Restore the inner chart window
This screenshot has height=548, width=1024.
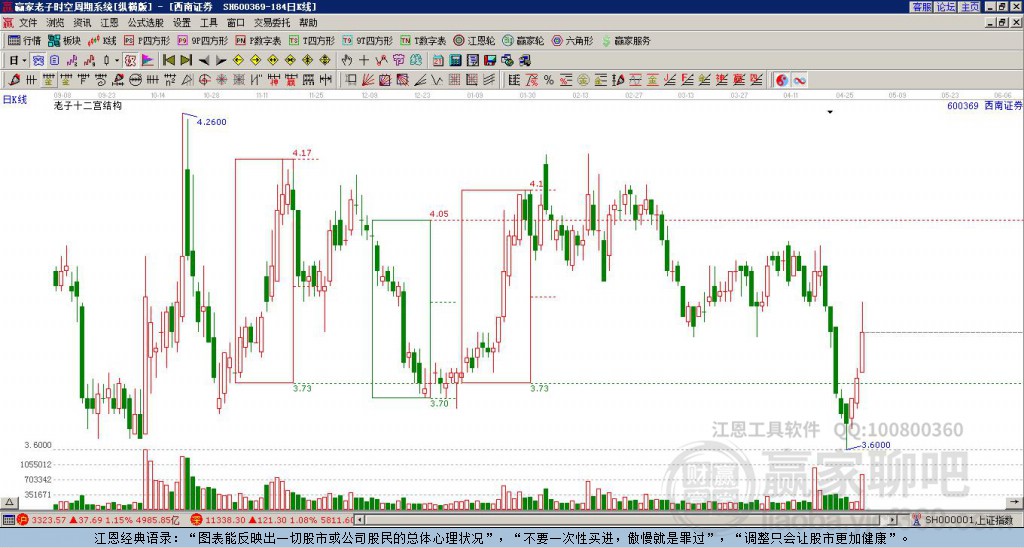coord(1002,22)
